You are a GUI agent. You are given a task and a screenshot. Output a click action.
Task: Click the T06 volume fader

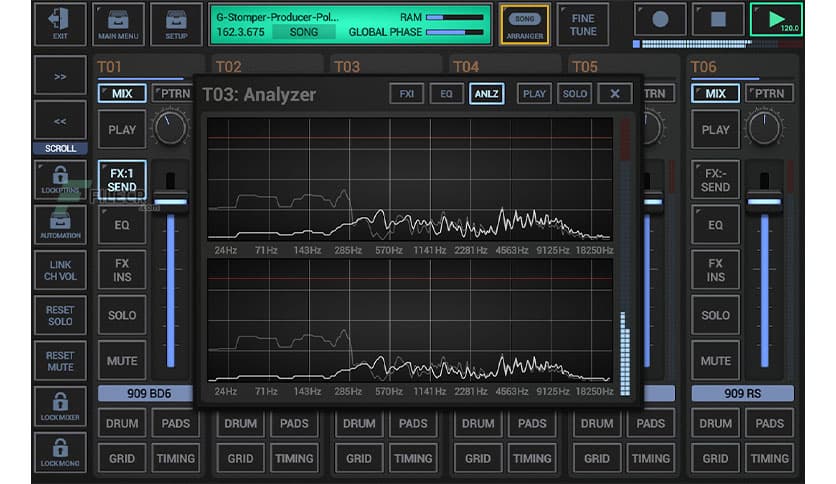click(x=765, y=201)
